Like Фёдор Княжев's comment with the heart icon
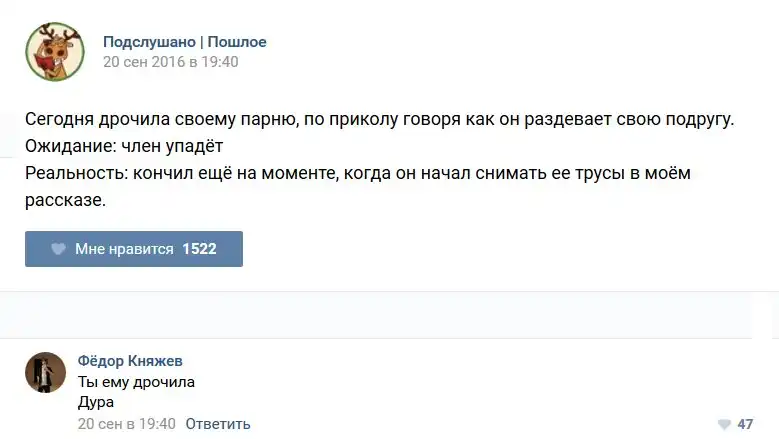Screen dimensions: 779x439 click(725, 424)
